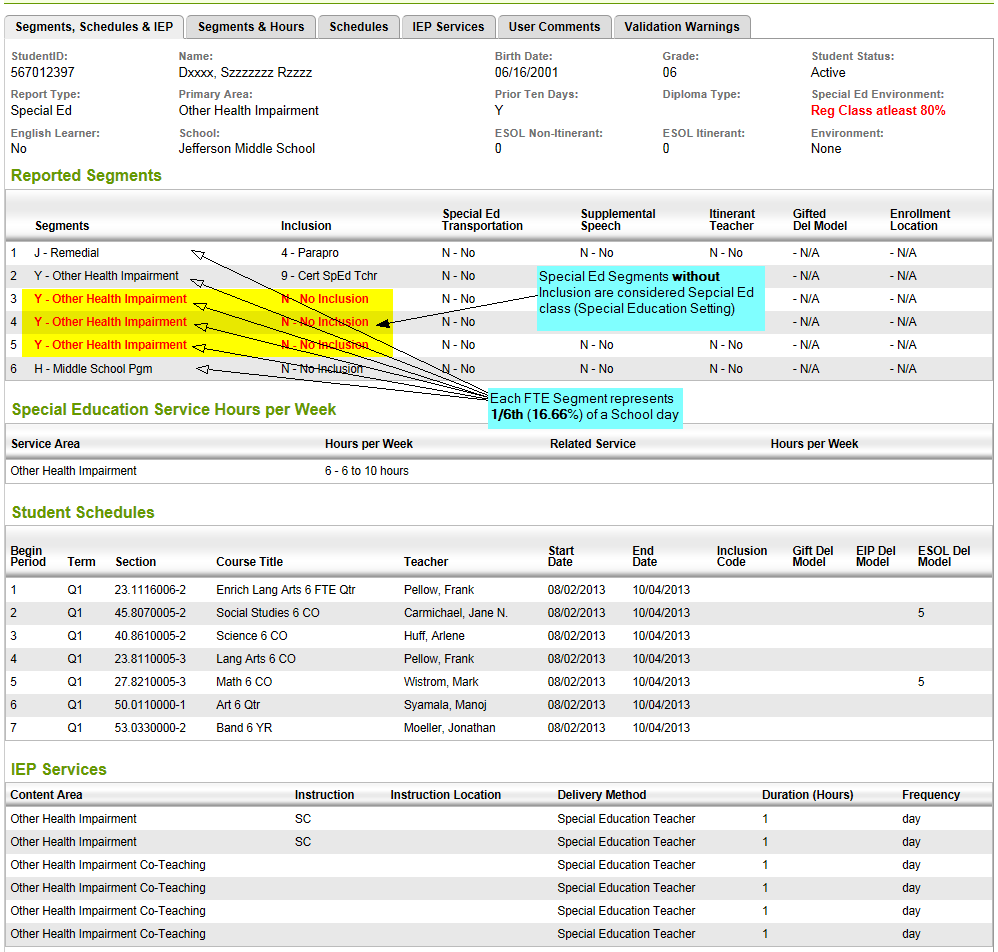Click the ESOL Del Model column header
998x952 pixels.
[x=944, y=556]
